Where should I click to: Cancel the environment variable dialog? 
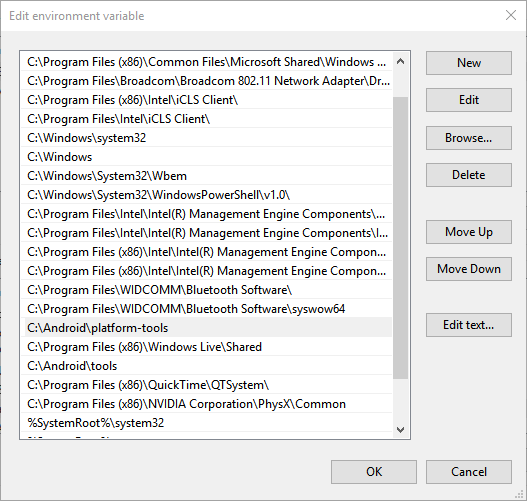(469, 472)
